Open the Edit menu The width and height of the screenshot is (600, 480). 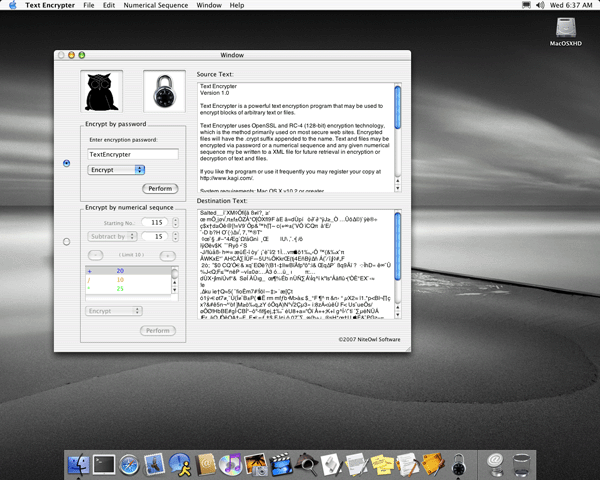pos(109,5)
